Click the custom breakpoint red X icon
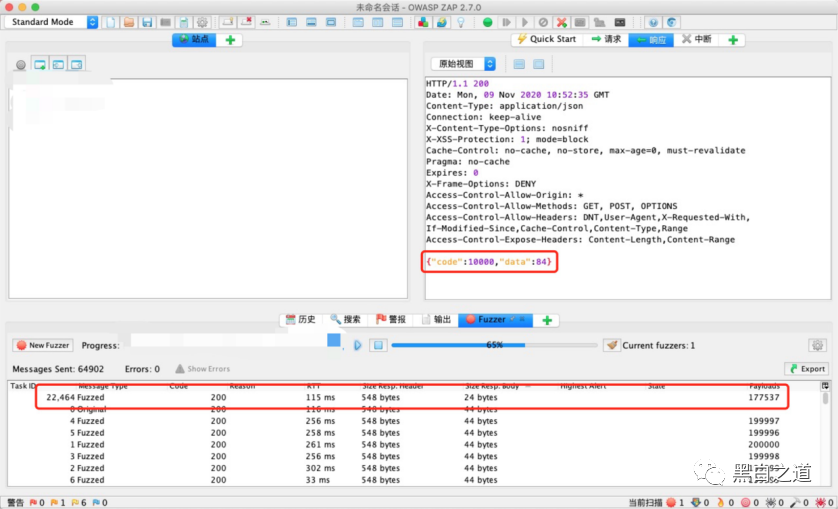 (x=562, y=22)
